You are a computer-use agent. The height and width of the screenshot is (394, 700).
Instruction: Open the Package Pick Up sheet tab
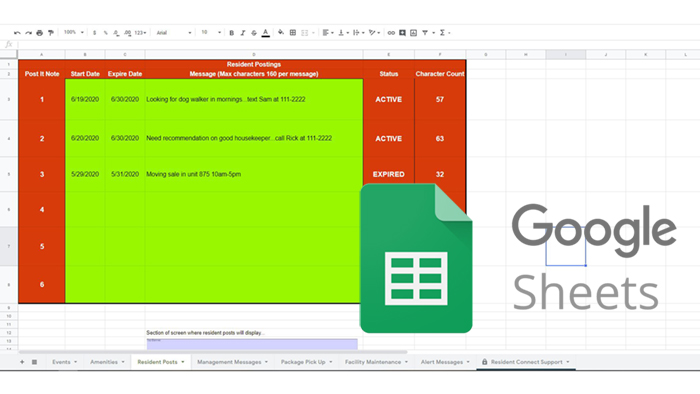tap(303, 362)
